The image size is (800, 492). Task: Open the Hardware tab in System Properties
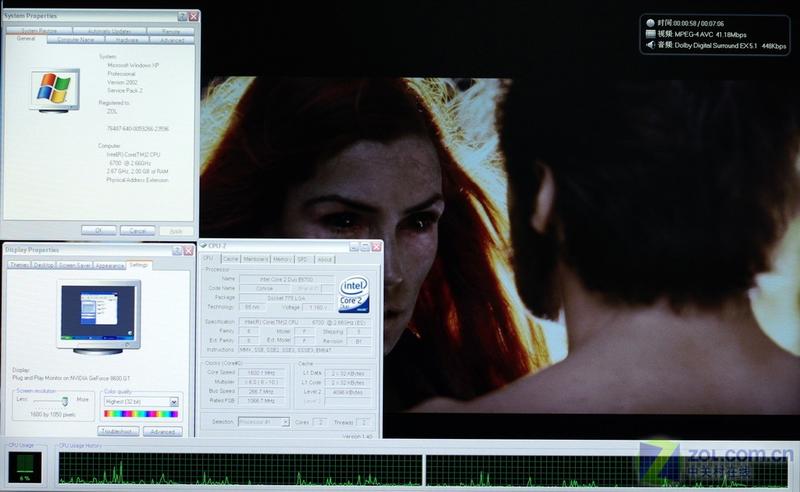coord(127,39)
